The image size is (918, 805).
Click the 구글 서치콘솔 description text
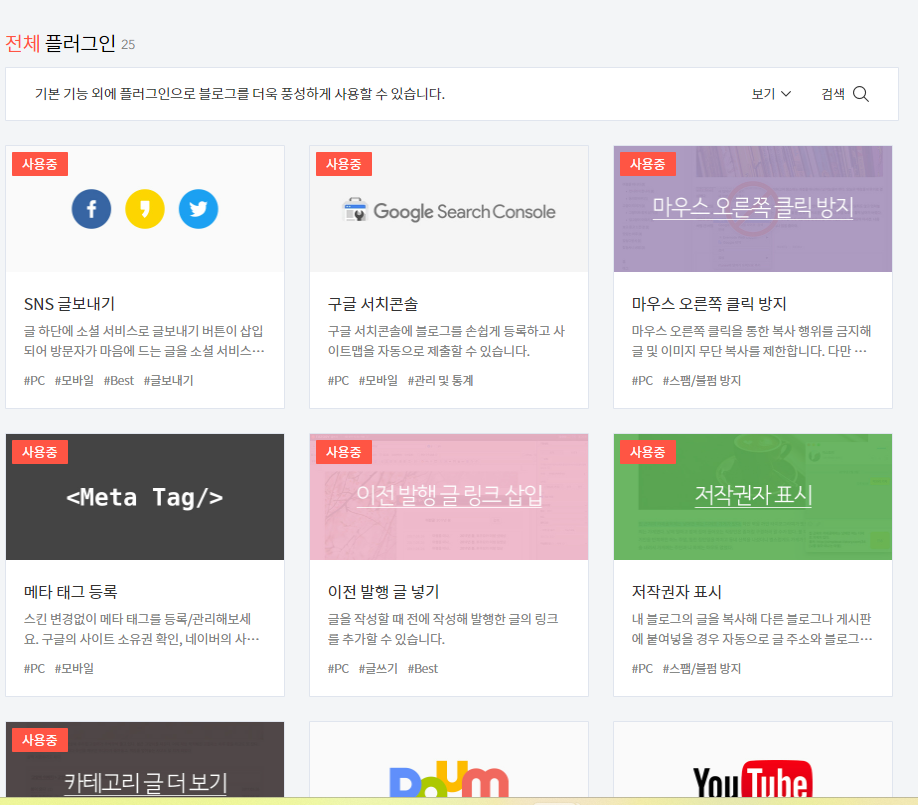click(446, 341)
